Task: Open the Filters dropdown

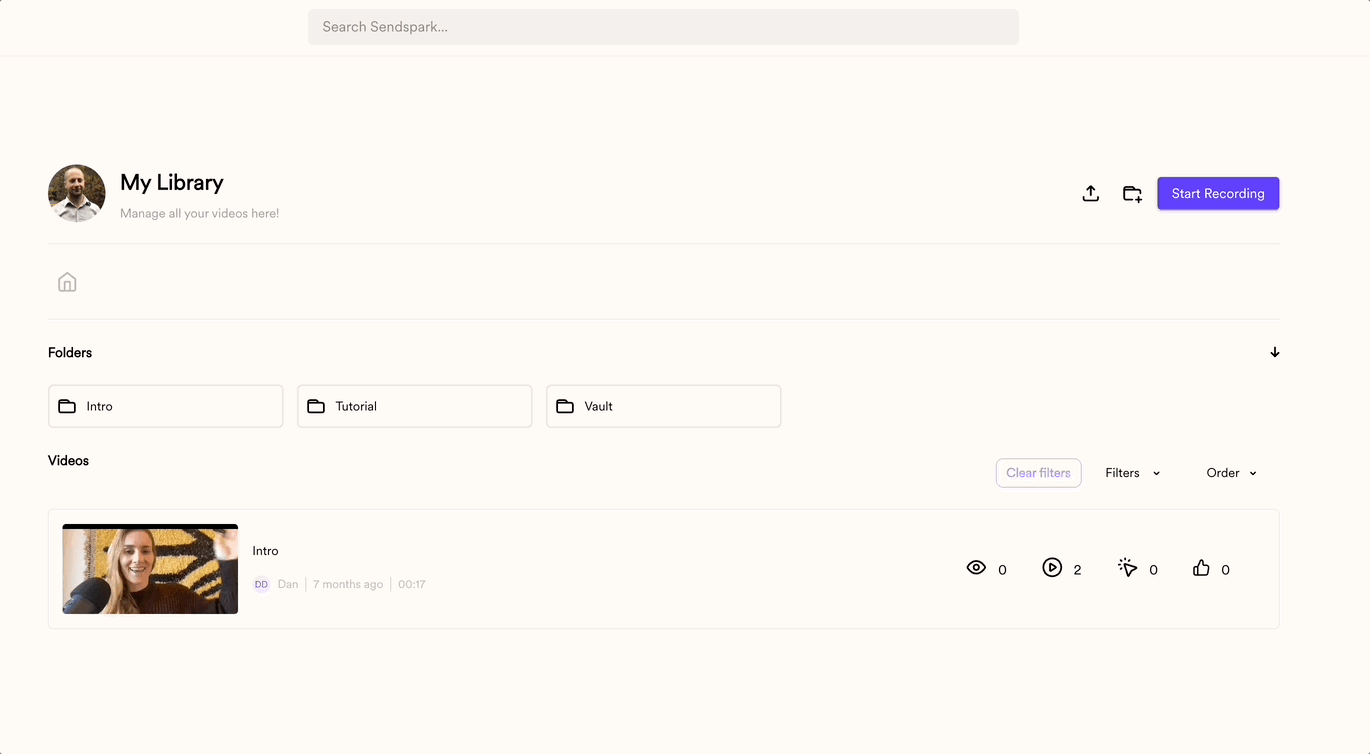Action: (x=1133, y=473)
